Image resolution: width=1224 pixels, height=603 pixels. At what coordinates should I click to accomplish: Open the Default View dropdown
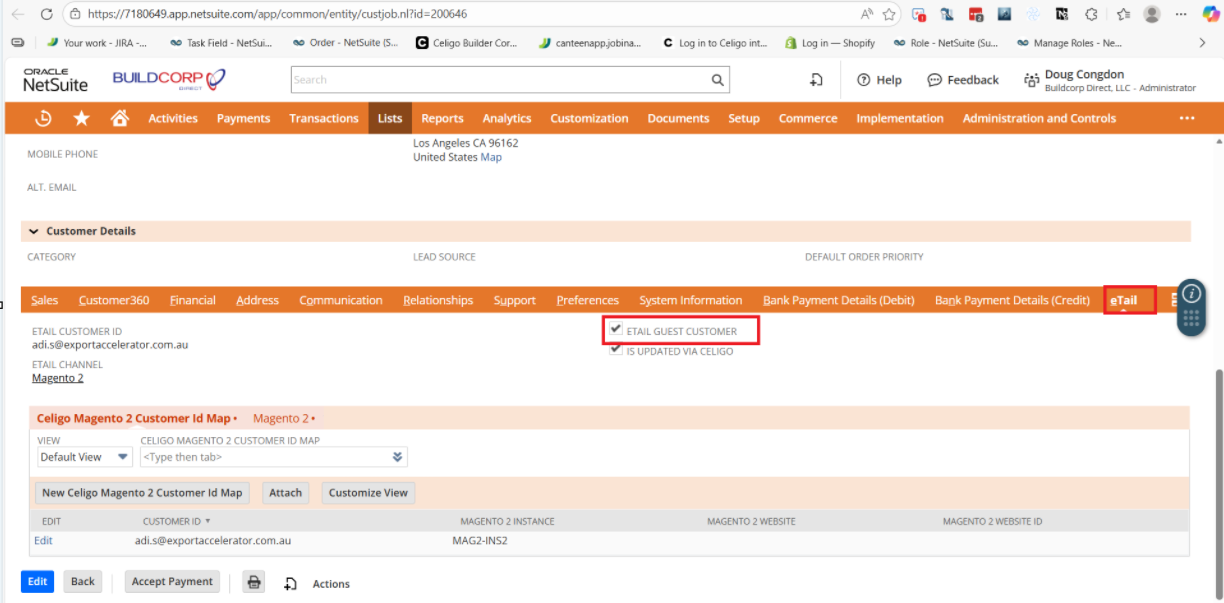click(x=84, y=457)
